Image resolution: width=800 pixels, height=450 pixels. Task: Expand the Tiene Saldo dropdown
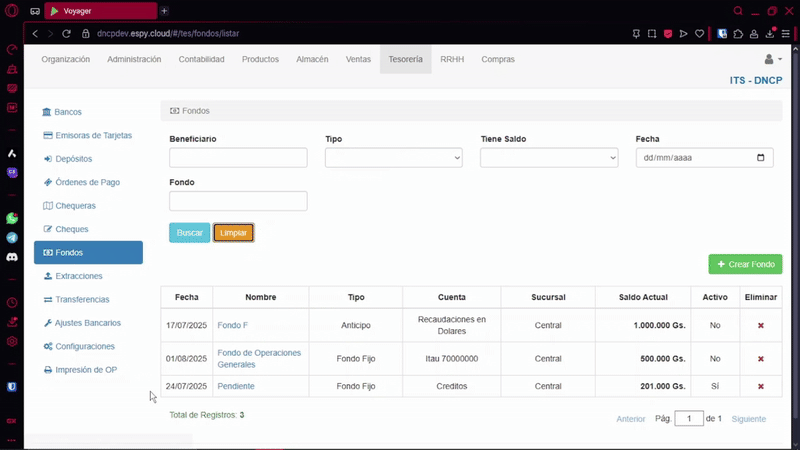pyautogui.click(x=549, y=158)
